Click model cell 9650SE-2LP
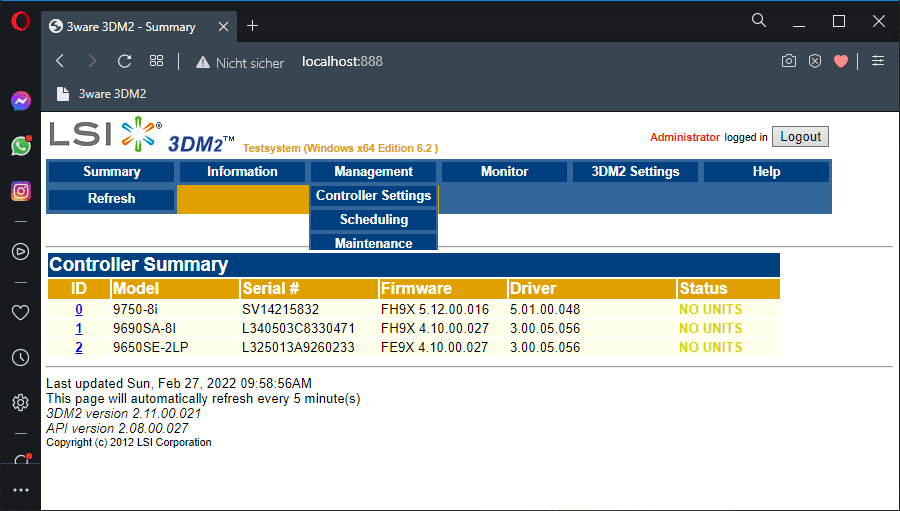The width and height of the screenshot is (900, 511). [x=150, y=347]
